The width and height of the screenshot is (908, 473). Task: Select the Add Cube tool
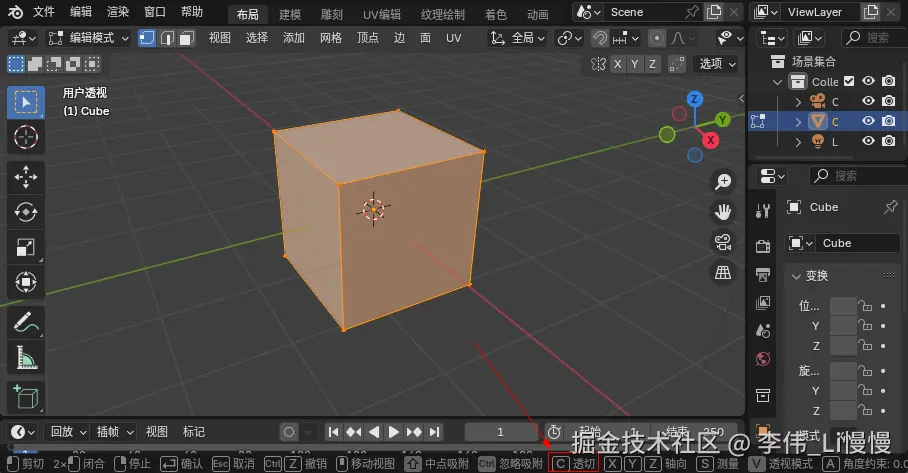(x=25, y=397)
